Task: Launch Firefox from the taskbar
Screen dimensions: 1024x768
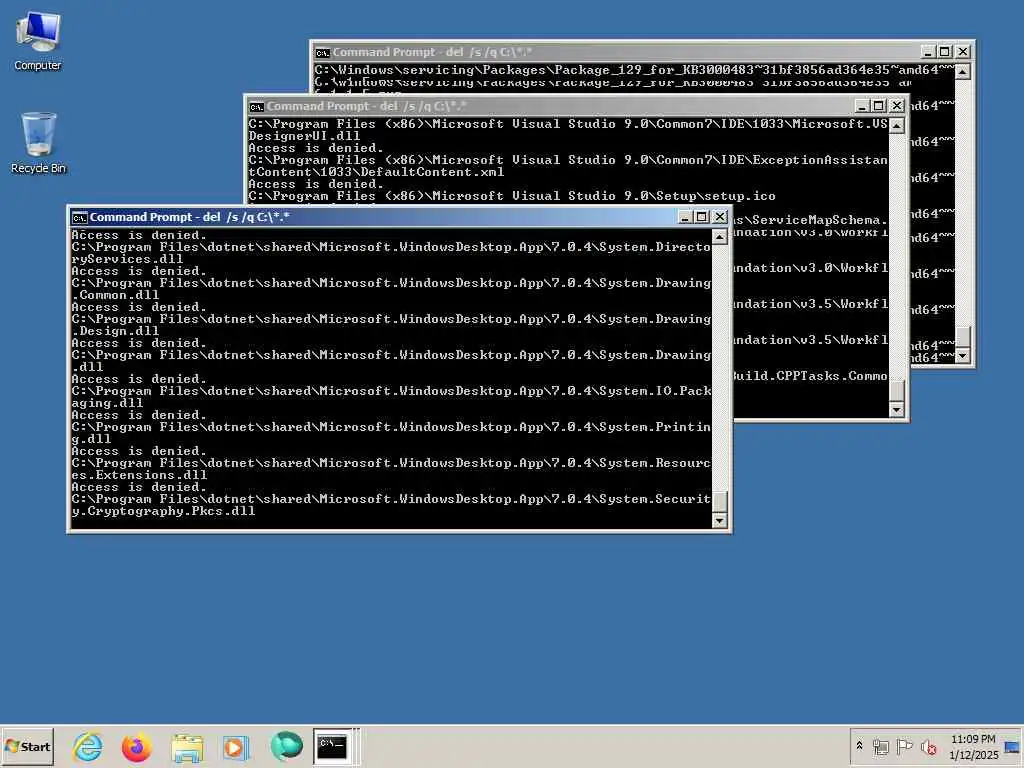Action: click(136, 746)
